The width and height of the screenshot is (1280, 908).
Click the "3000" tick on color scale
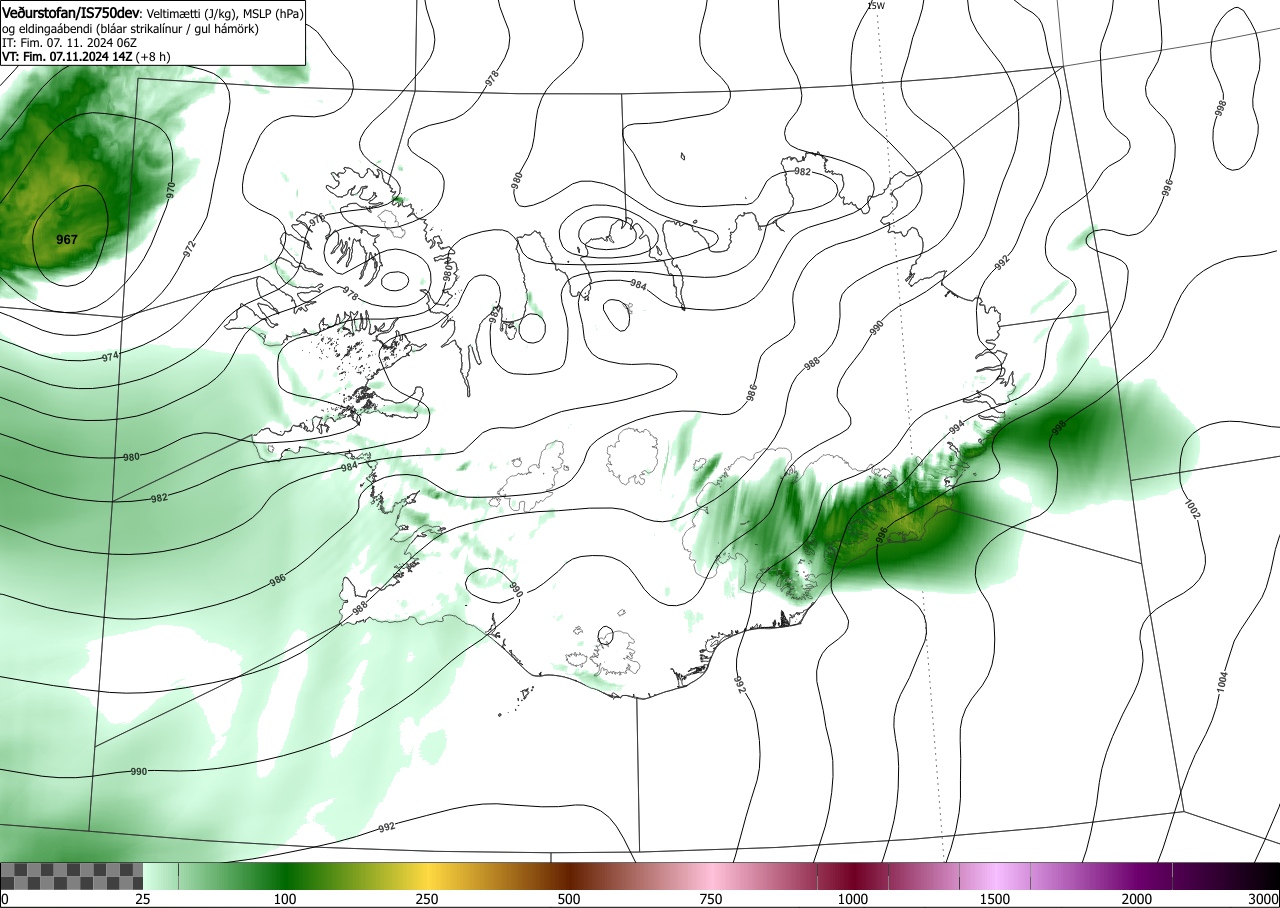click(1264, 900)
